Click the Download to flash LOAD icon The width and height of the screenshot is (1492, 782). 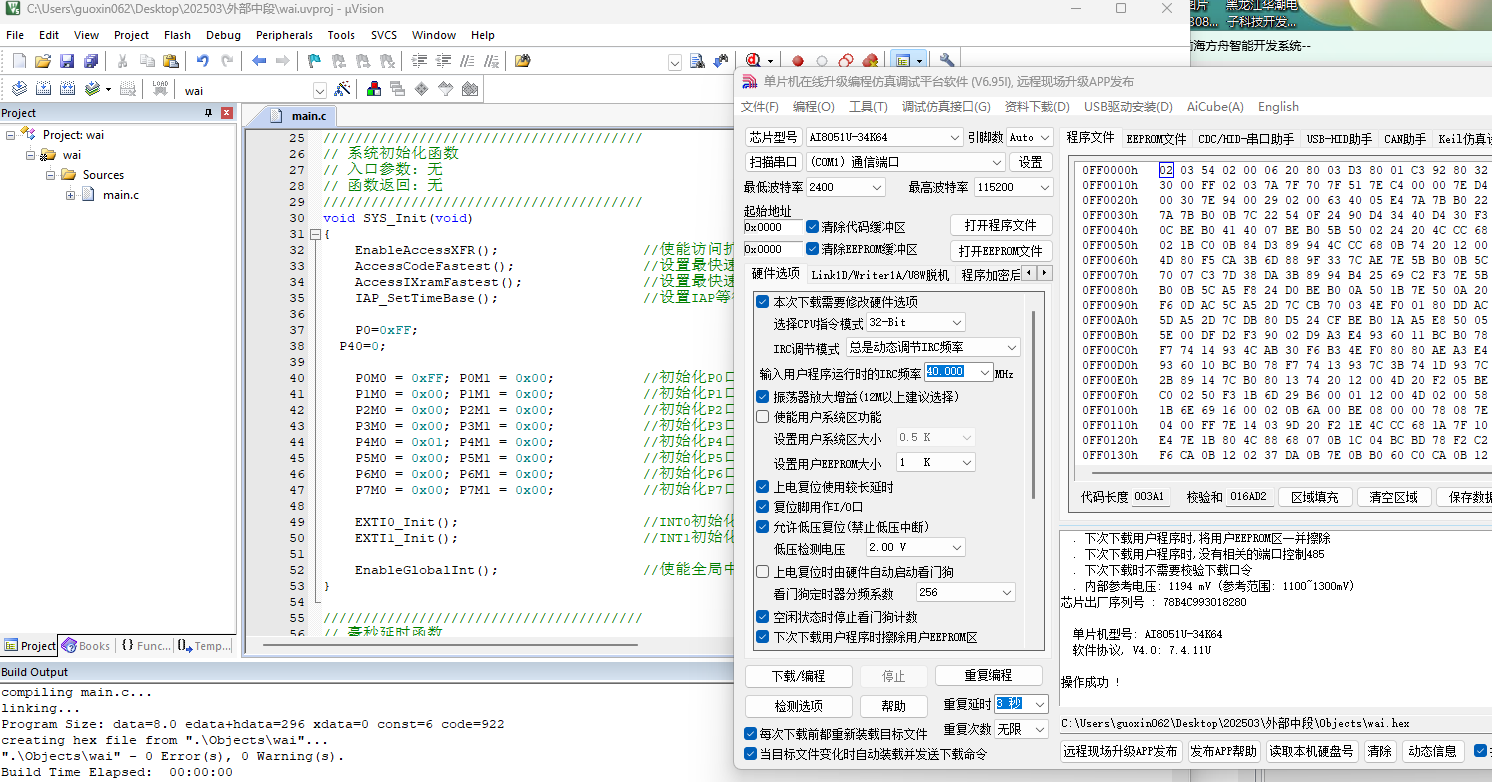pos(159,89)
